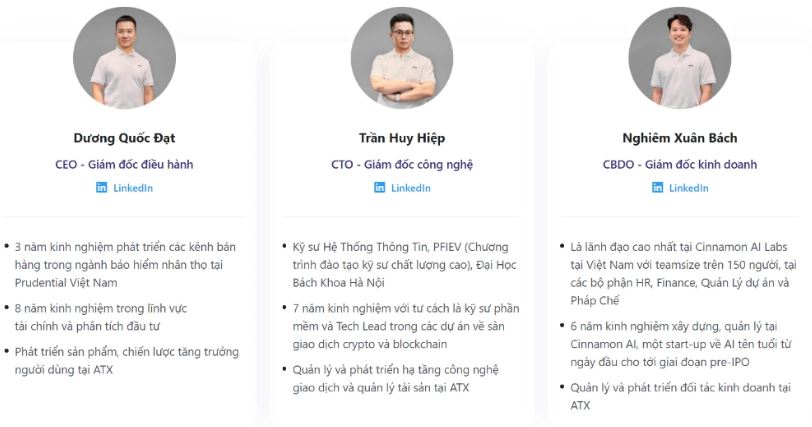Open the LinkedIn text link in the CEO card

pyautogui.click(x=133, y=188)
